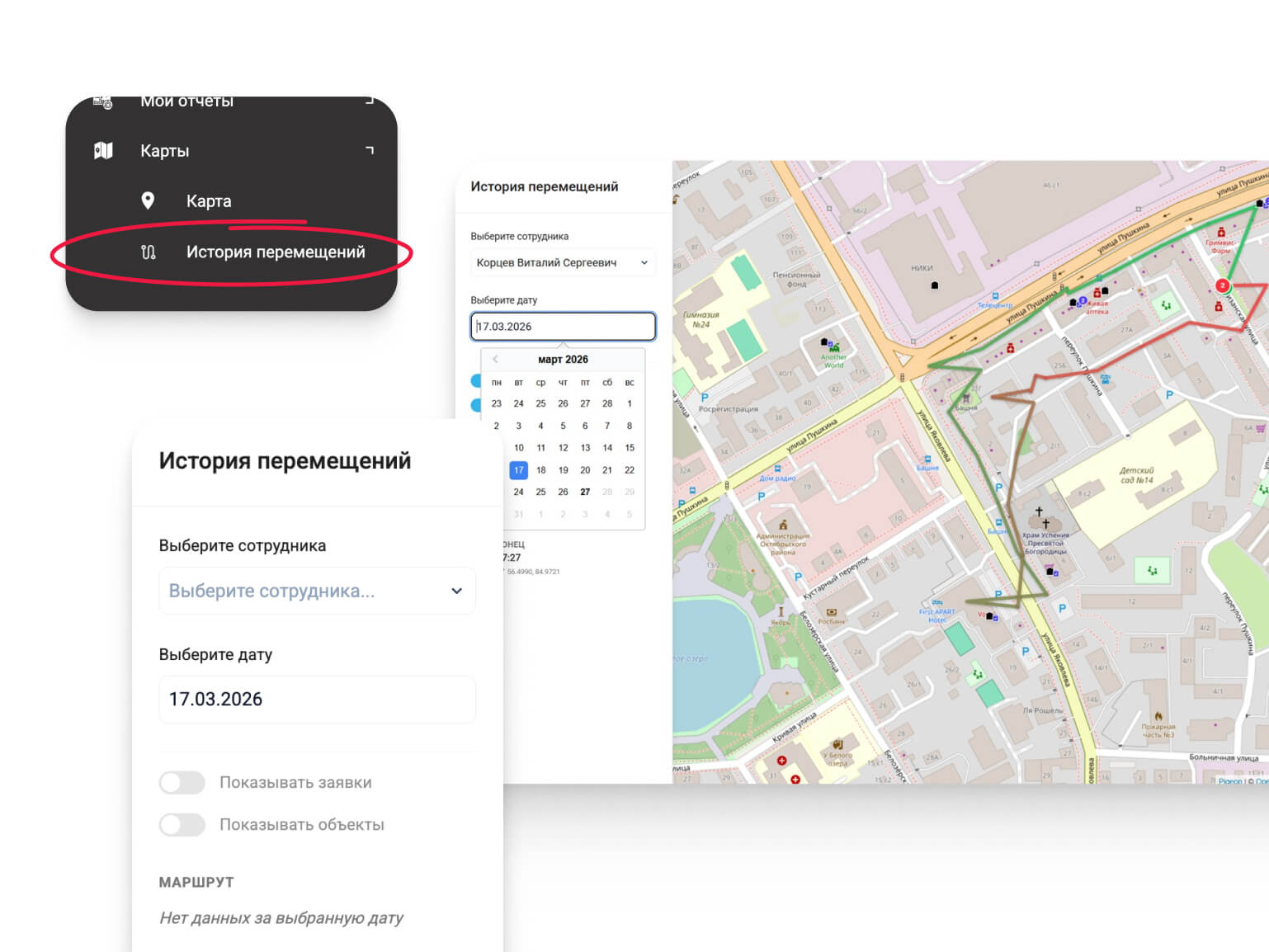Go to previous month in calendar
Viewport: 1269px width, 952px height.
(x=495, y=359)
